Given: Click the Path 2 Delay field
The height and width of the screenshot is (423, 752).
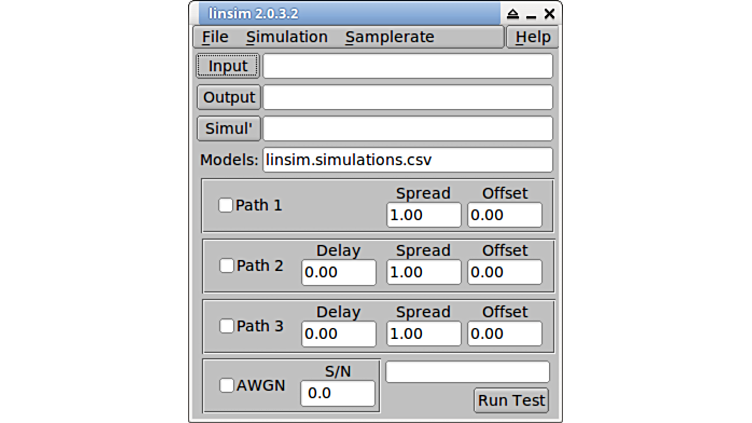Looking at the screenshot, I should click(338, 273).
